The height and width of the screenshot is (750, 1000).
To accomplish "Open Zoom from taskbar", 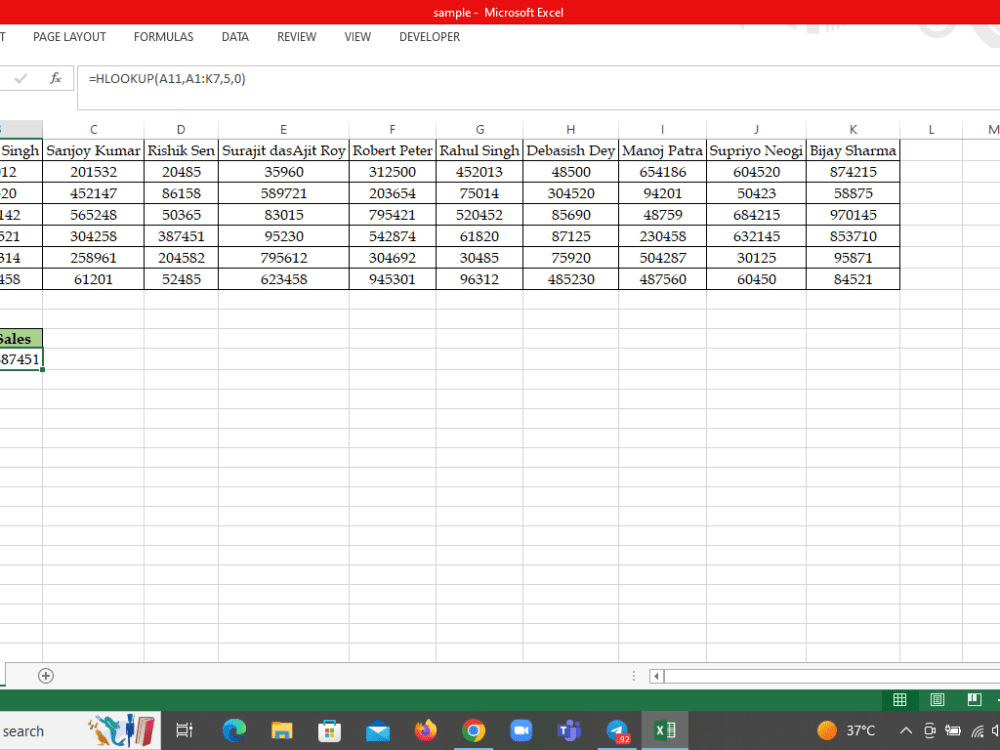I will click(x=521, y=730).
